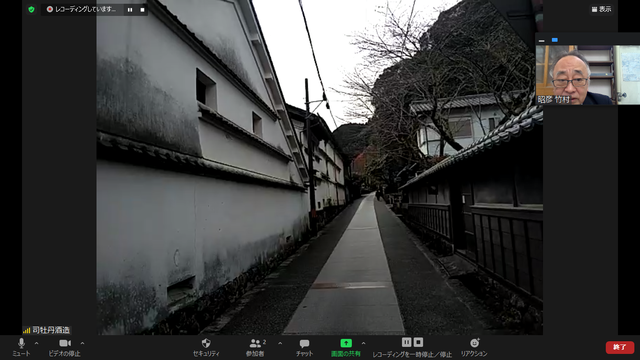Click the shared street video in main view
640x360 pixels.
[320, 167]
